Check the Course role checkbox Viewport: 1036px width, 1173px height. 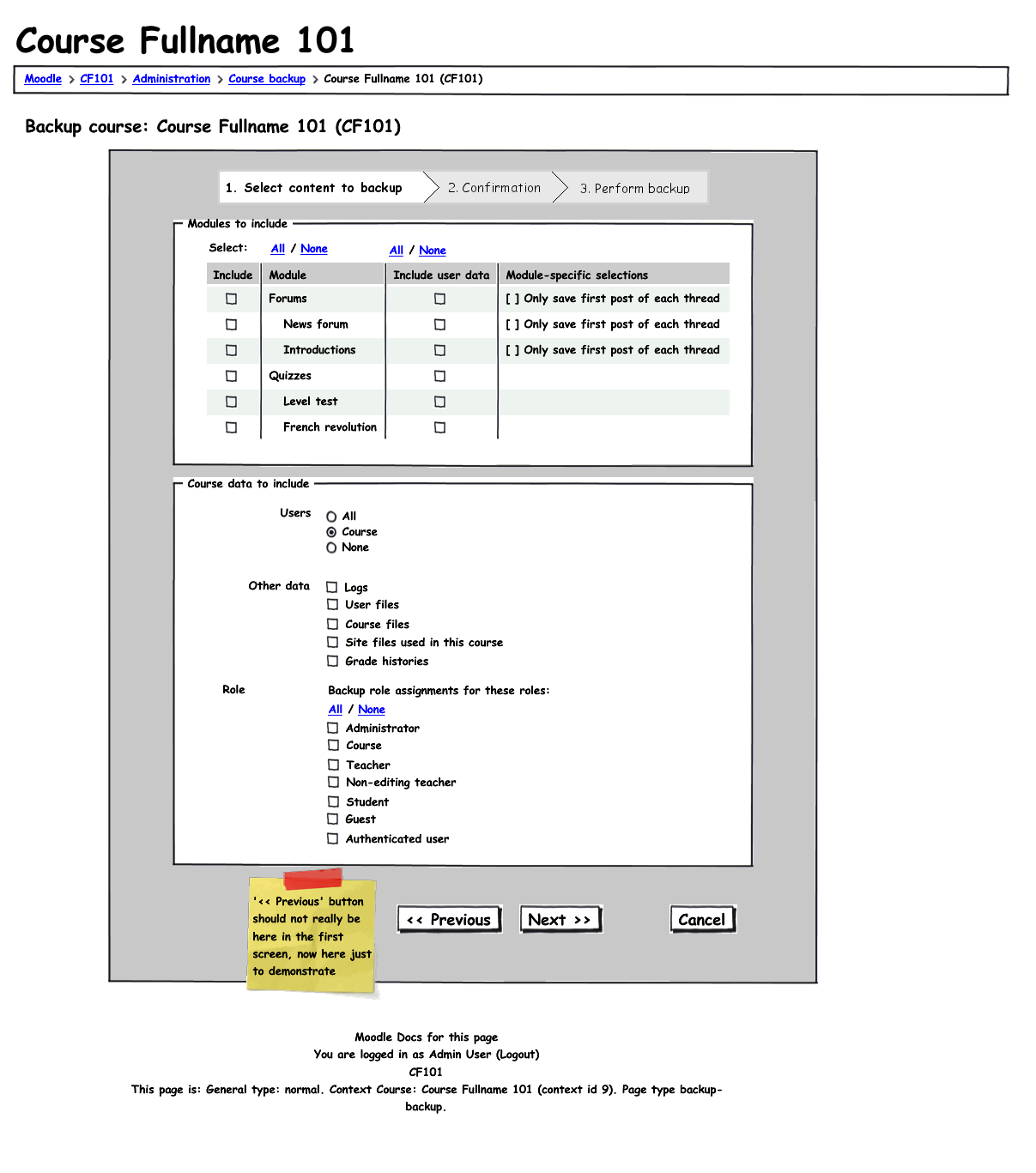click(x=333, y=745)
